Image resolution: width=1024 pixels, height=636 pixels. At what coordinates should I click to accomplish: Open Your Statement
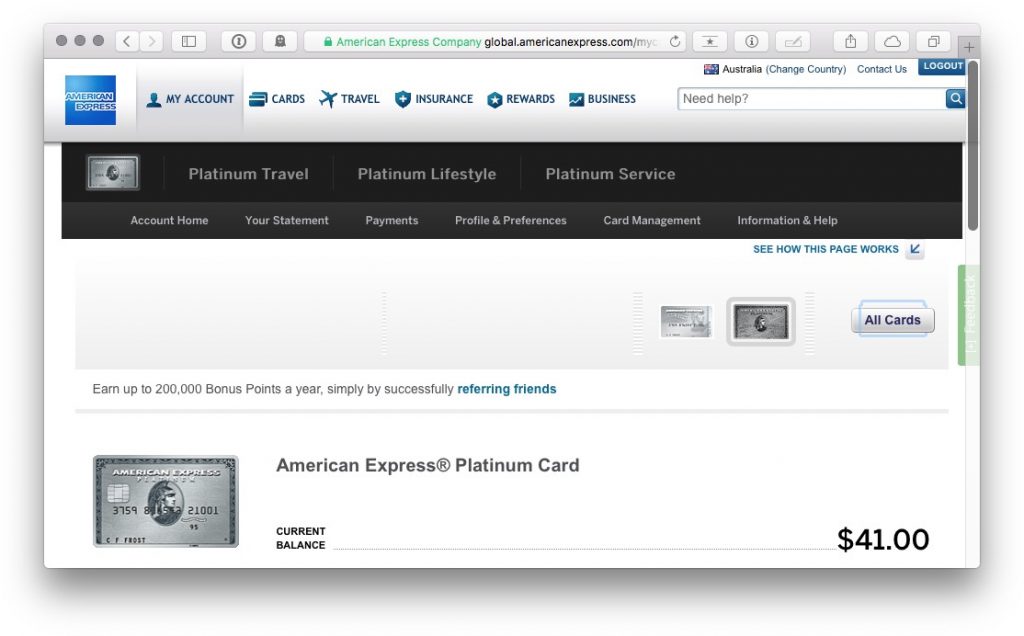click(x=287, y=220)
